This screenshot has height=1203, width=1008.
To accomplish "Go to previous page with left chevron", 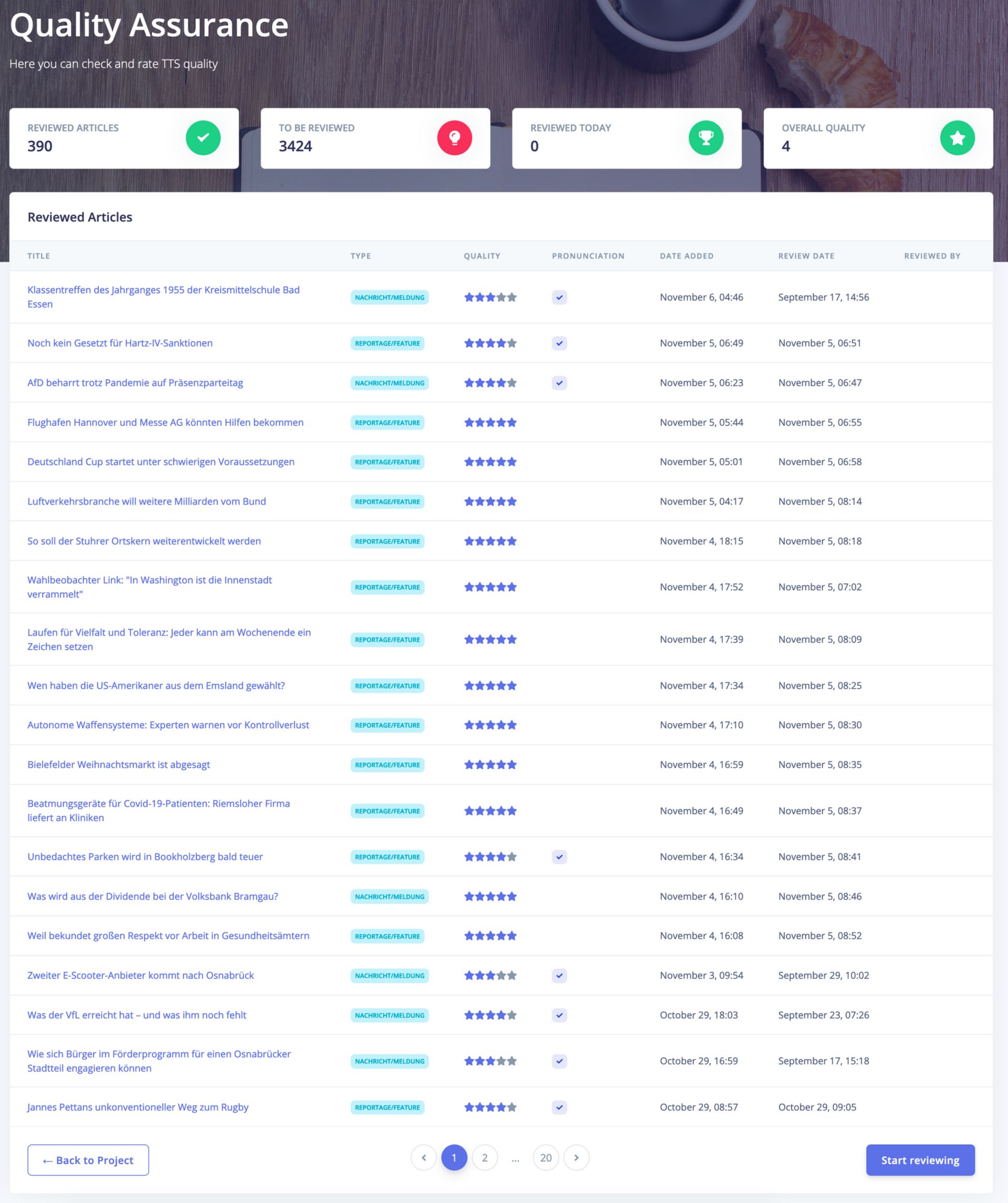I will (x=424, y=1158).
